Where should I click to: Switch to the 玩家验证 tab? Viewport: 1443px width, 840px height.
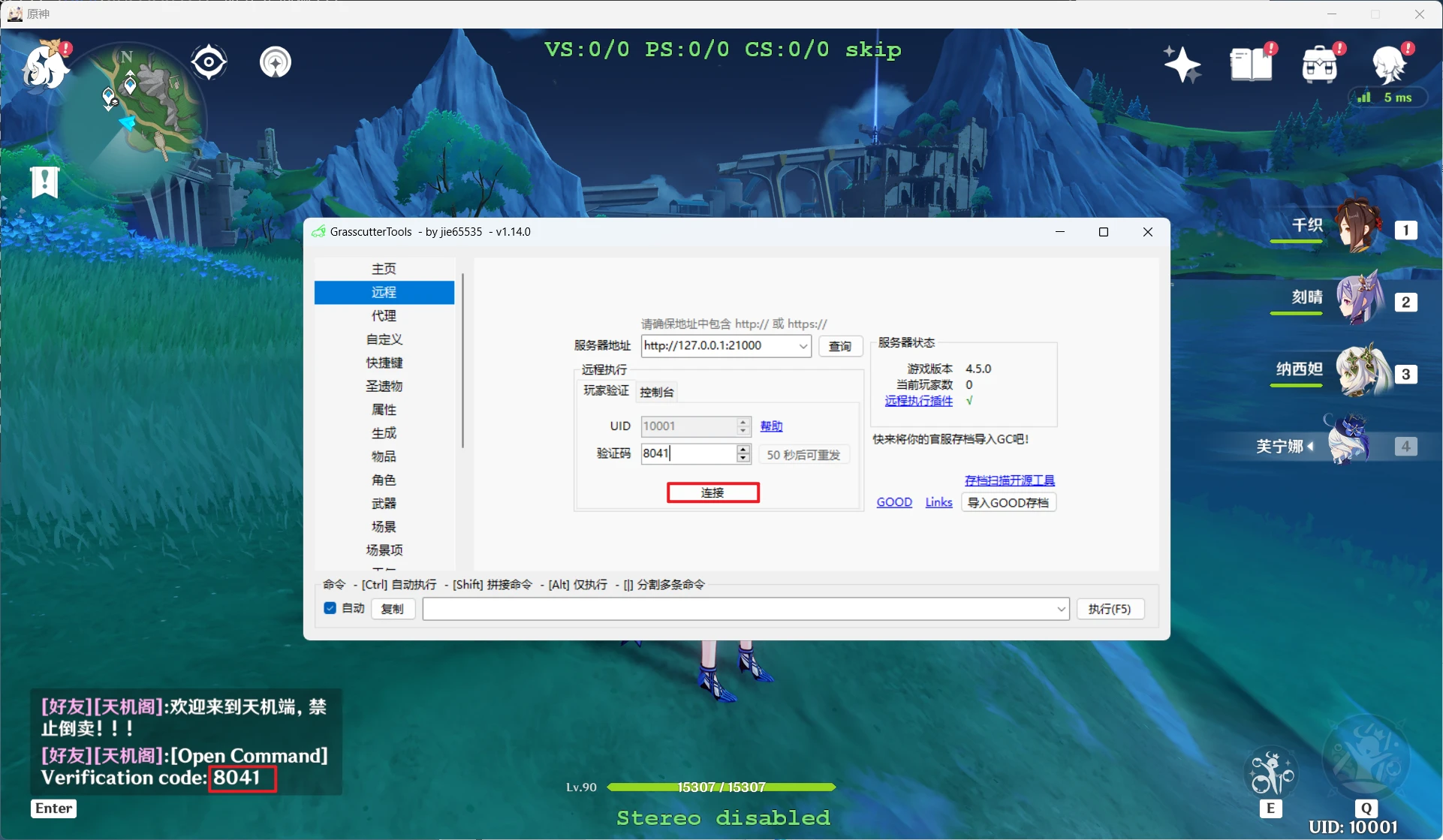[x=606, y=391]
